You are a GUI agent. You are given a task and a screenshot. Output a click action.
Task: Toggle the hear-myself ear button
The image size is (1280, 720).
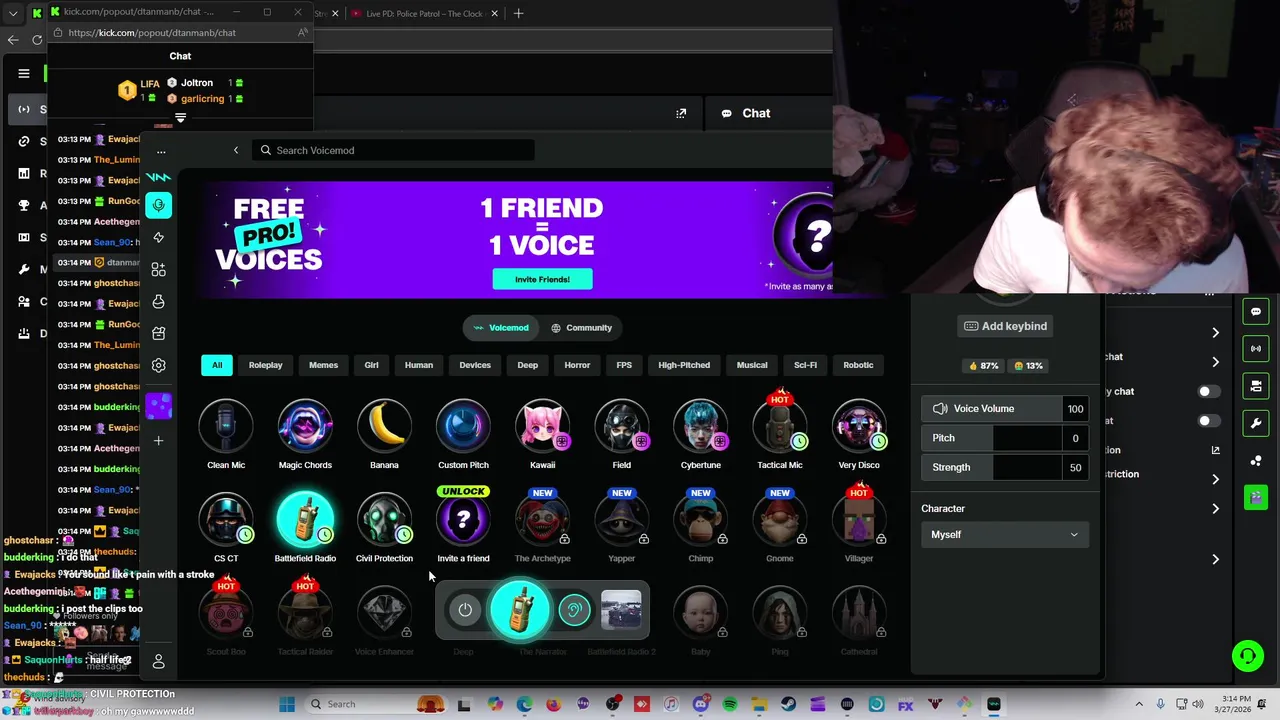(574, 610)
